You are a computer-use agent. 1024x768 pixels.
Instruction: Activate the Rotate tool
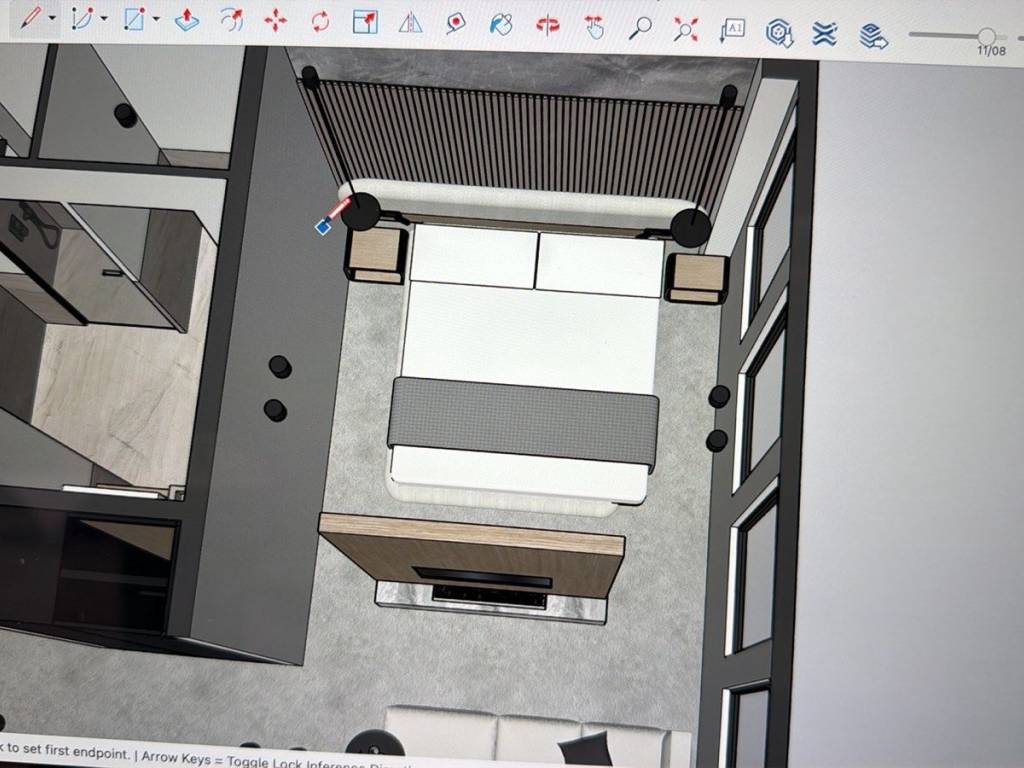[x=321, y=21]
